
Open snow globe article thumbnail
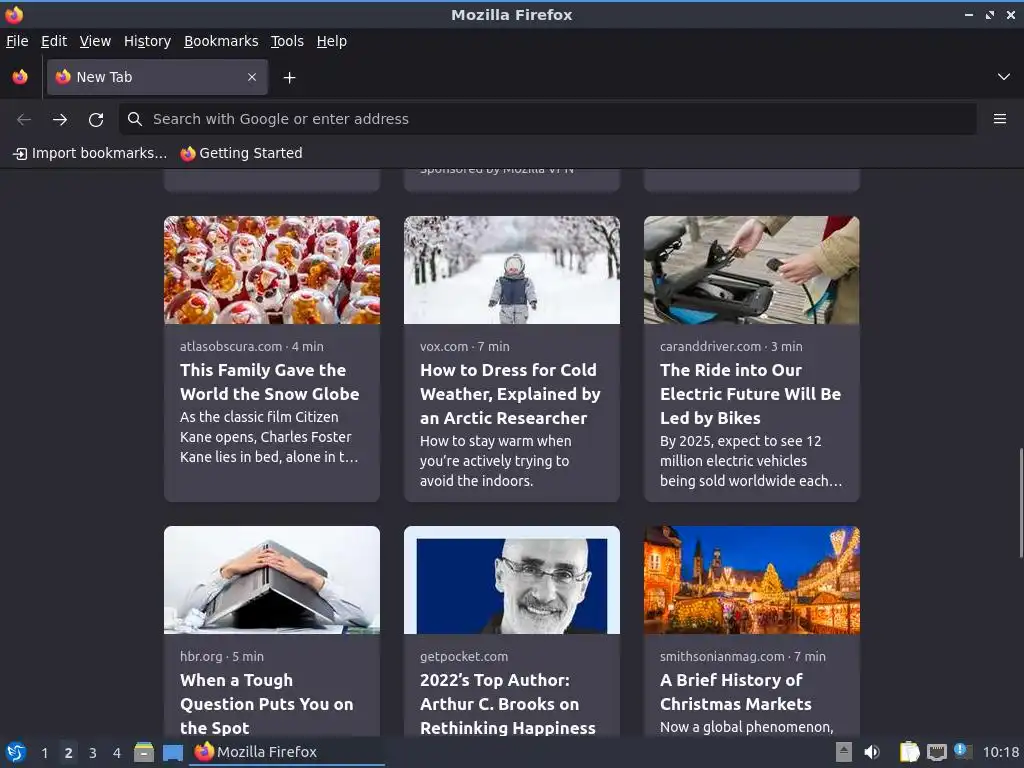tap(272, 270)
